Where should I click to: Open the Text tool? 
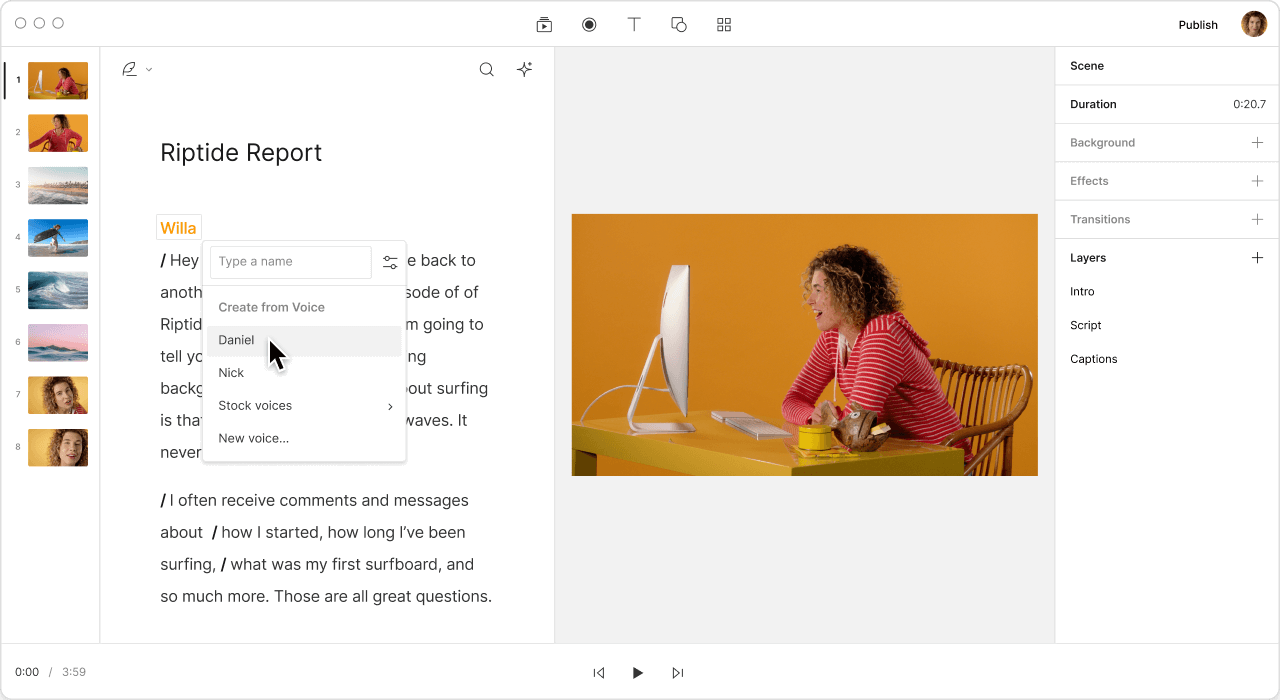[x=634, y=24]
